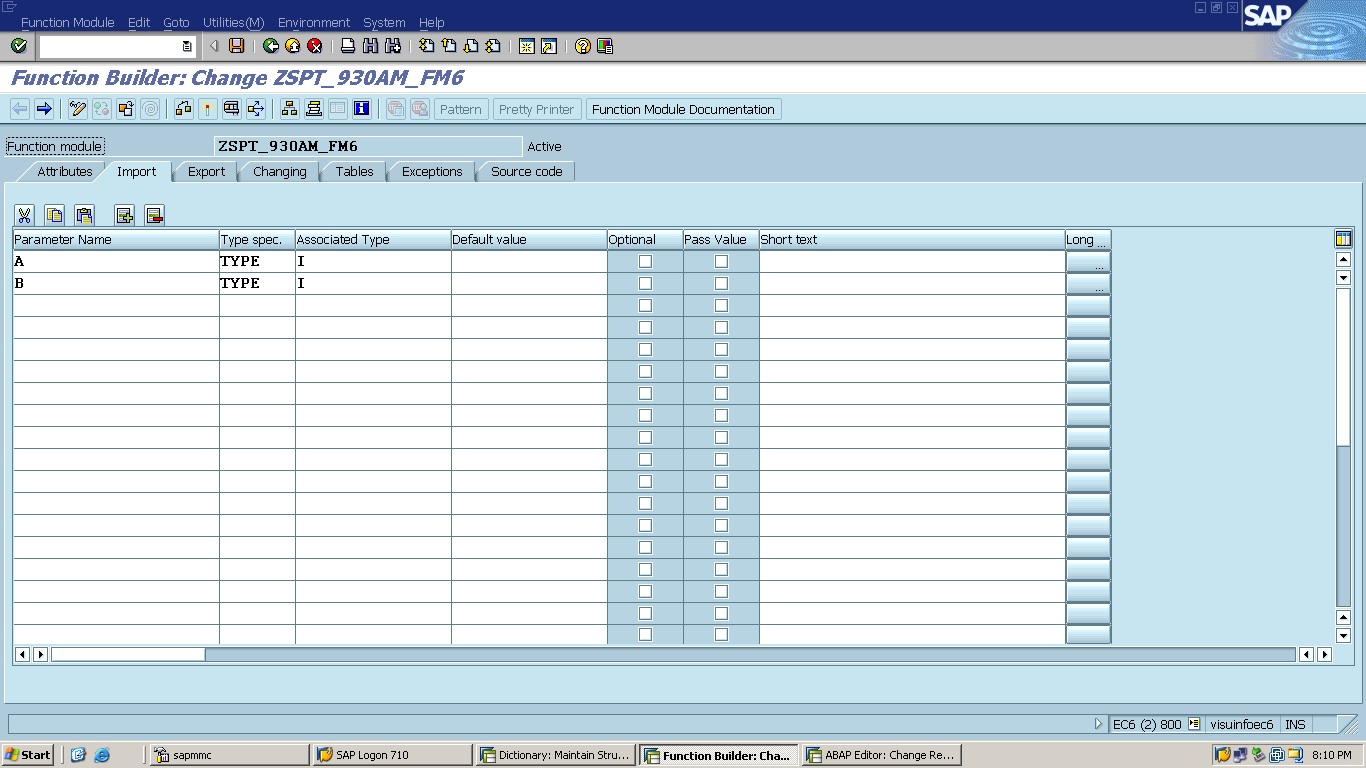Click the Windows Start button

coord(28,755)
